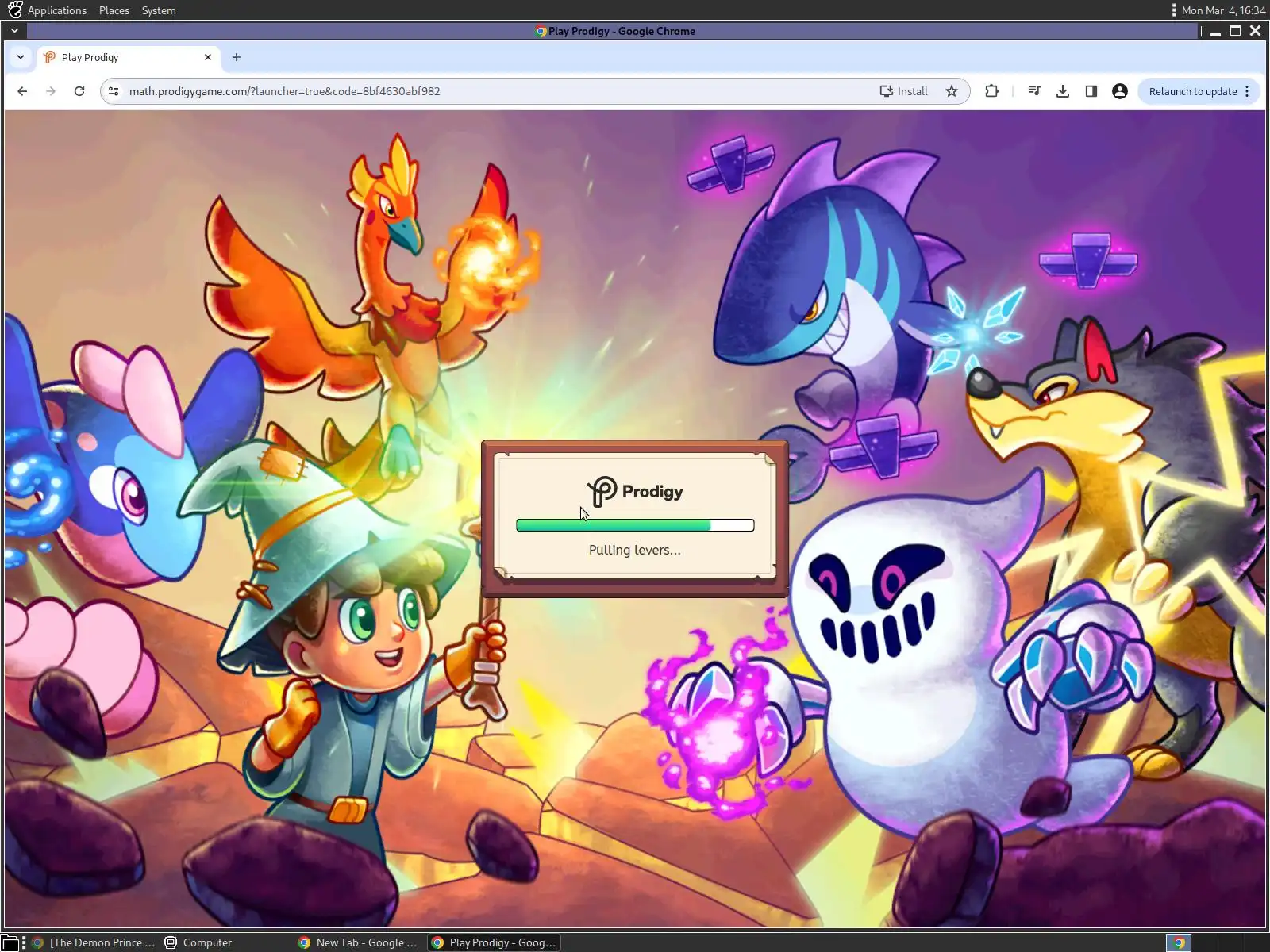
Task: Focus the address bar URL field
Action: pyautogui.click(x=498, y=91)
